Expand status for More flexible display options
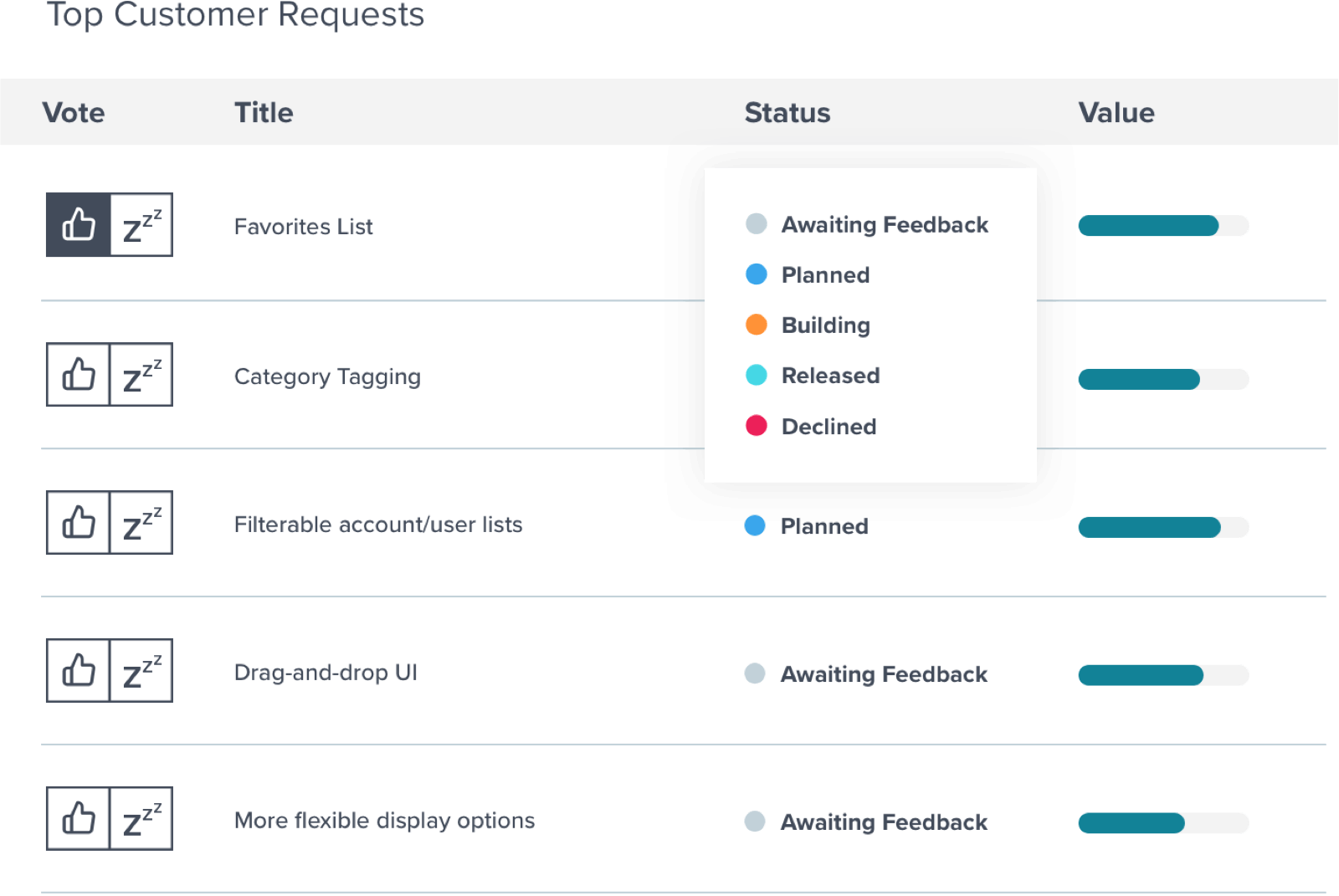This screenshot has height=896, width=1339. click(866, 822)
